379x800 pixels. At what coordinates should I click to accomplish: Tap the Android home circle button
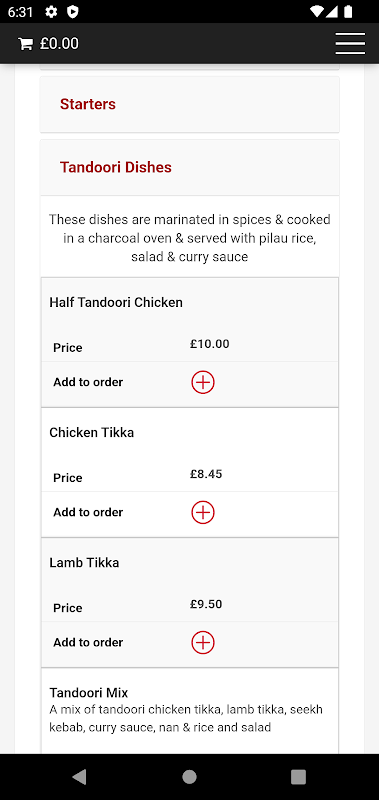click(x=189, y=777)
